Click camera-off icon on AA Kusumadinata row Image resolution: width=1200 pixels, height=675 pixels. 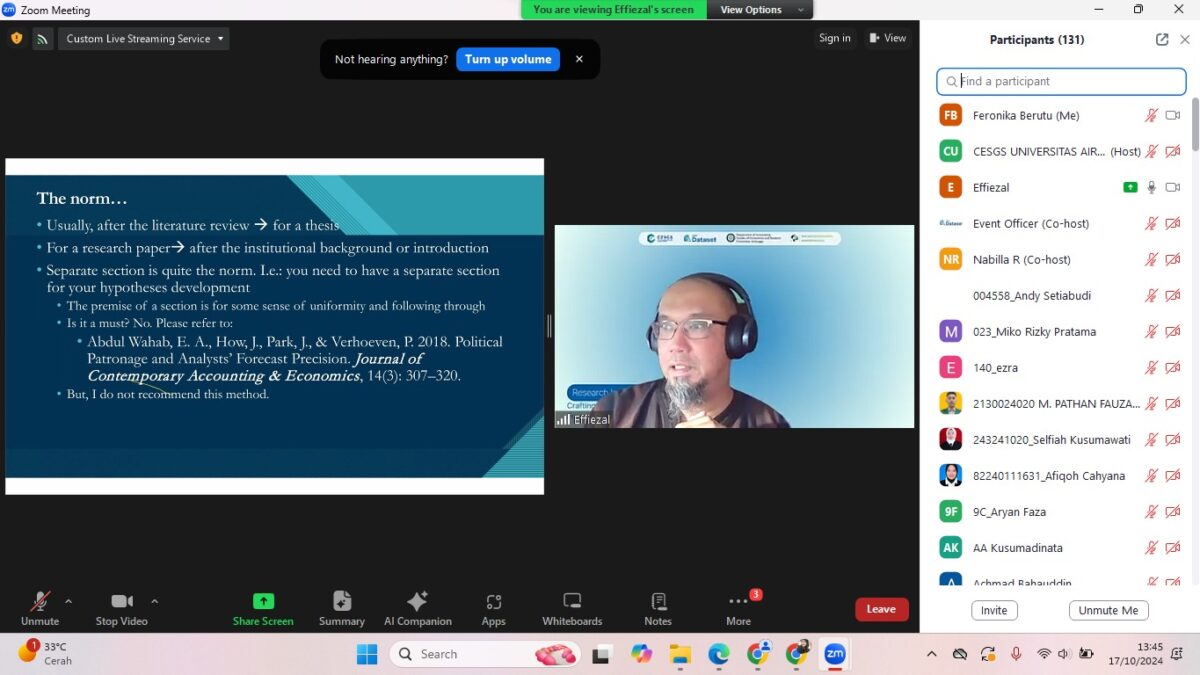coord(1173,548)
